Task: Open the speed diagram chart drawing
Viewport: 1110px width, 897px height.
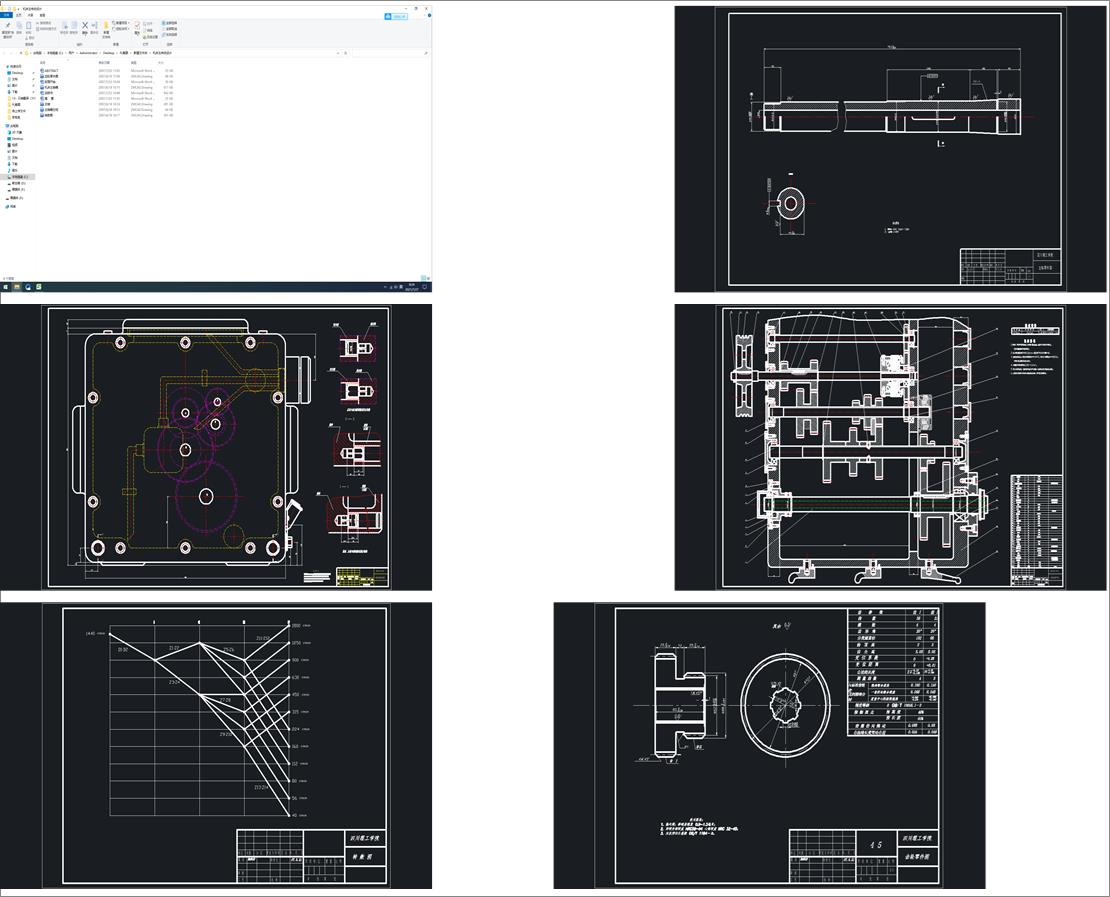Action: [216, 745]
